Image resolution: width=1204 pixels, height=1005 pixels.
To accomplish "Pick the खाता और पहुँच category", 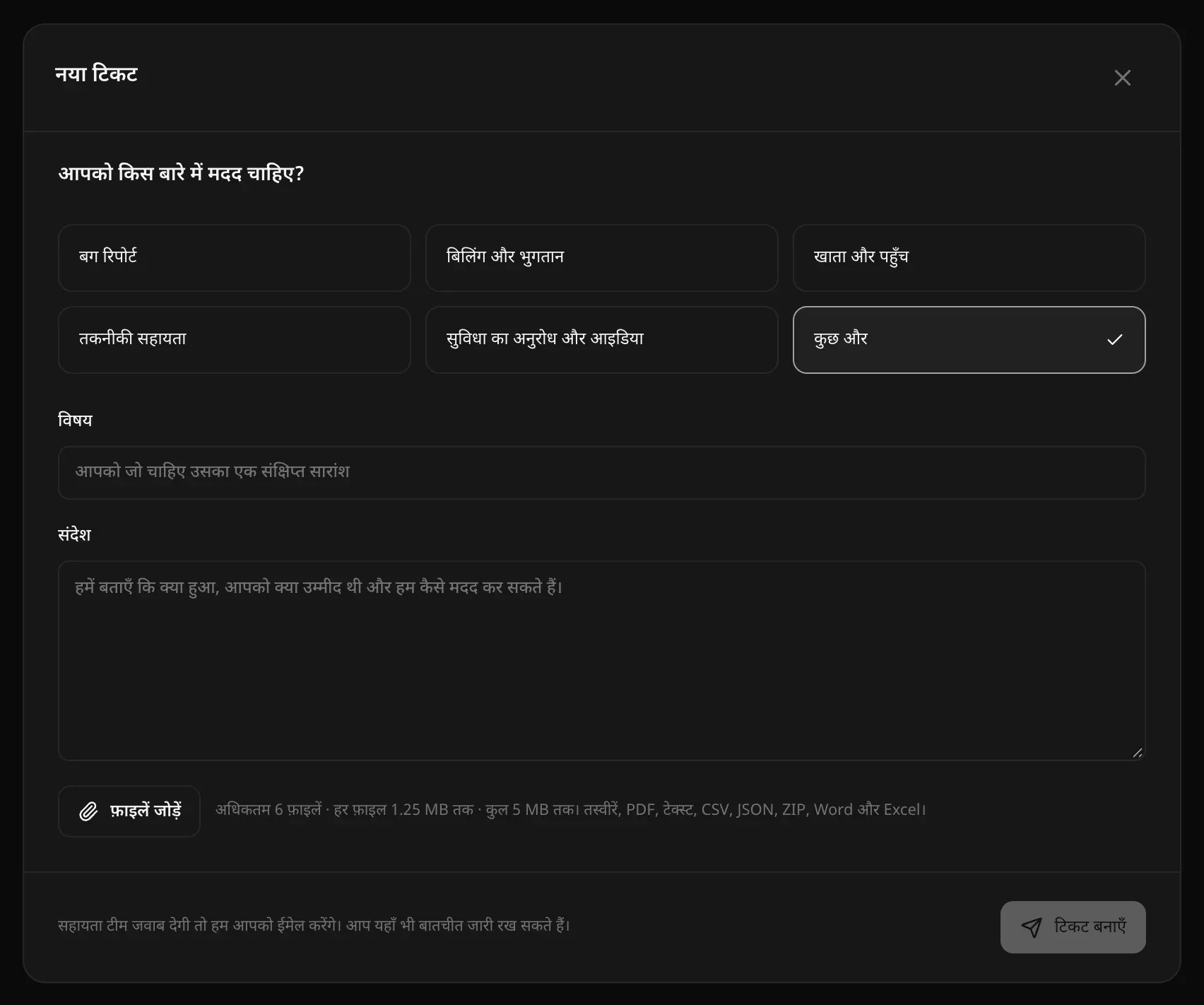I will [969, 258].
